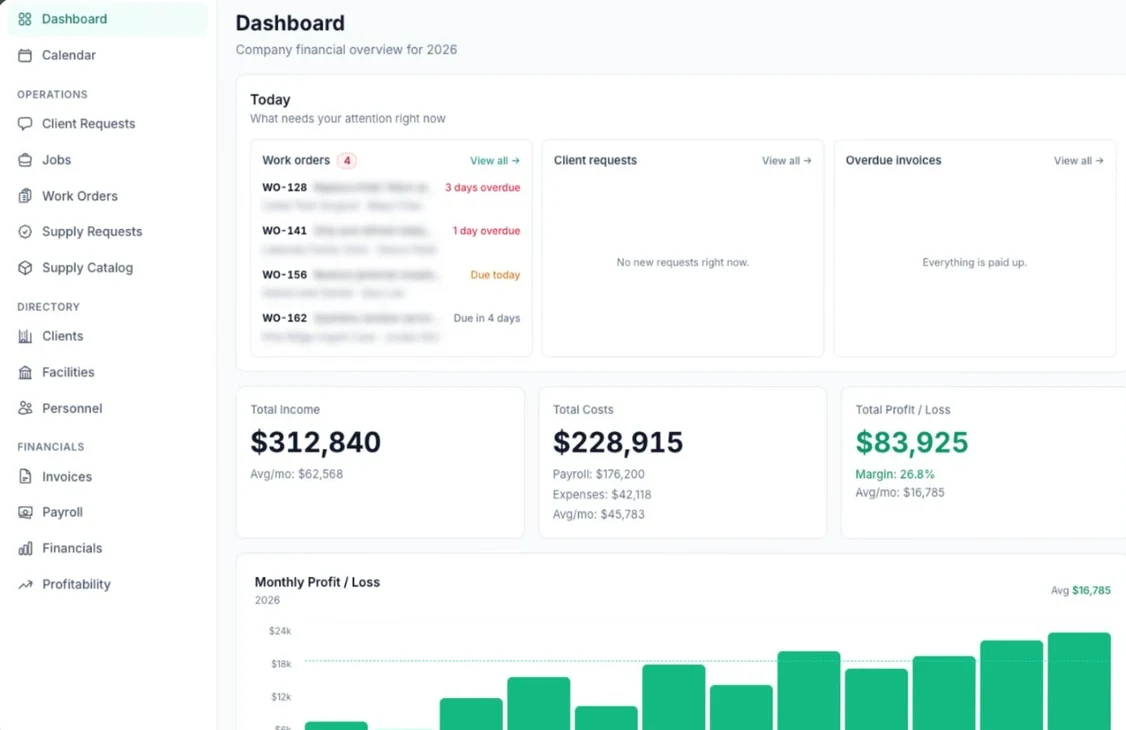Click the Client Requests speech bubble icon
Screen dimensions: 1126x730
pyautogui.click(x=25, y=123)
